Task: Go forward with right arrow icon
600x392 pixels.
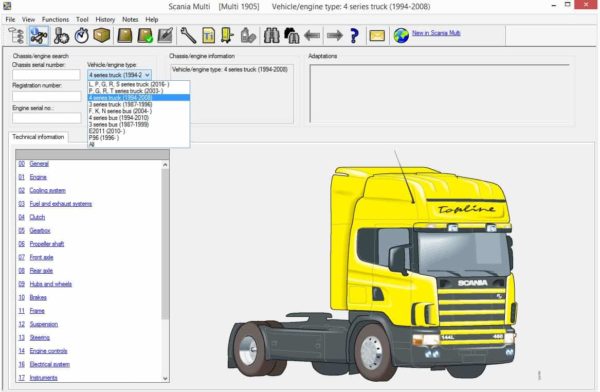Action: pos(335,36)
